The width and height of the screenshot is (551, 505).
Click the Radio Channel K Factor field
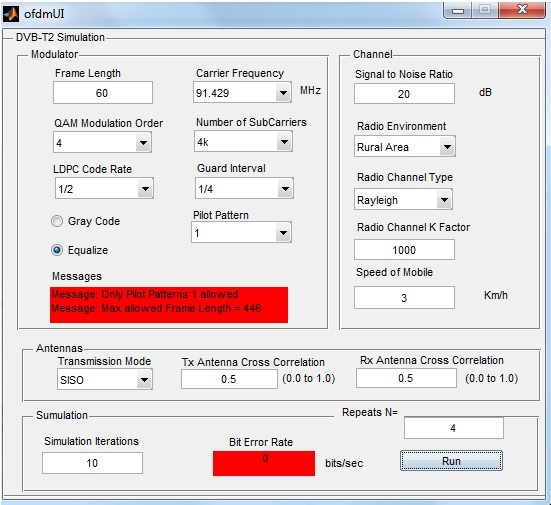[404, 250]
